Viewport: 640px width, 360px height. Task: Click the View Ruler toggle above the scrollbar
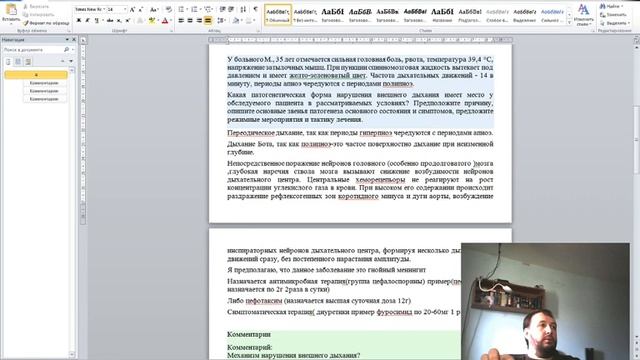[636, 40]
